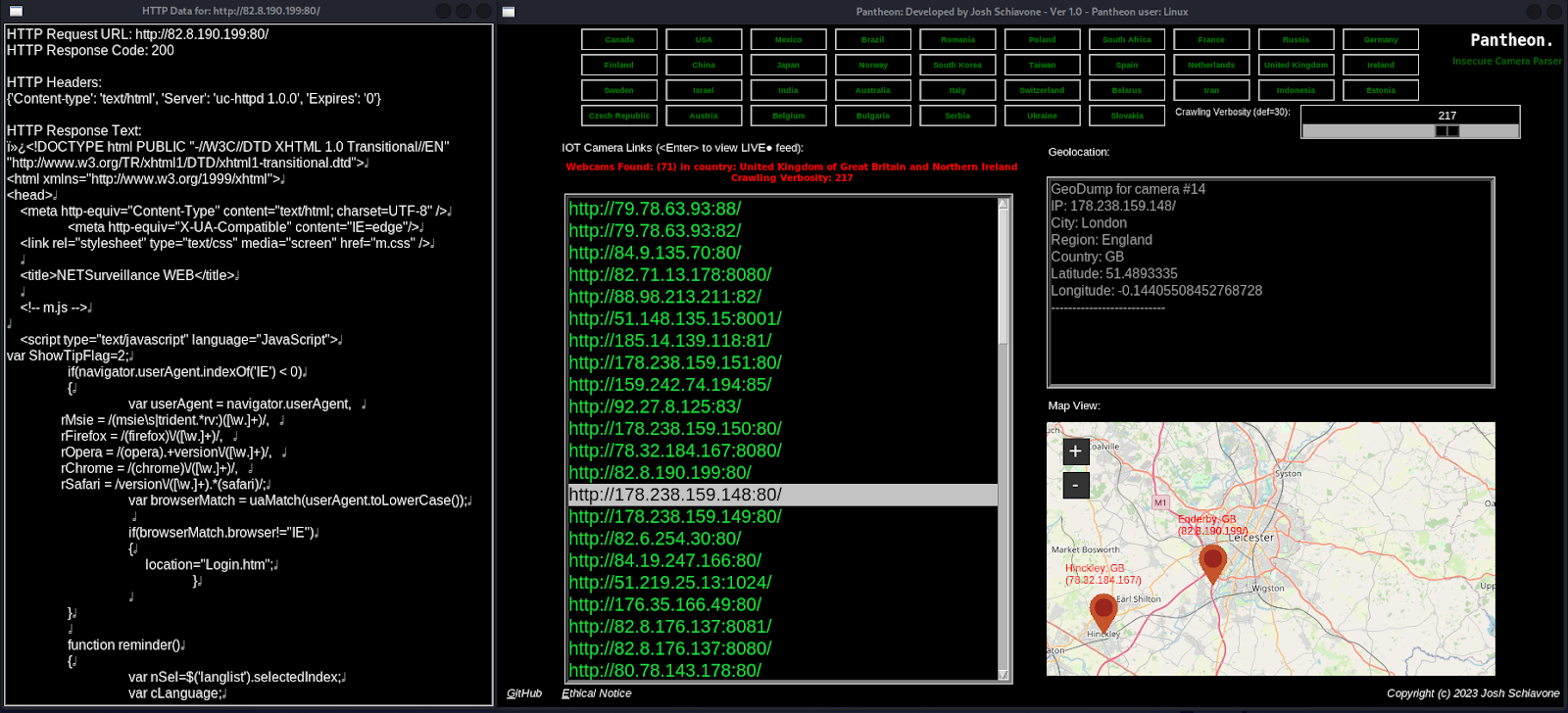Choose the Belgium button
1568x713 pixels.
[789, 116]
